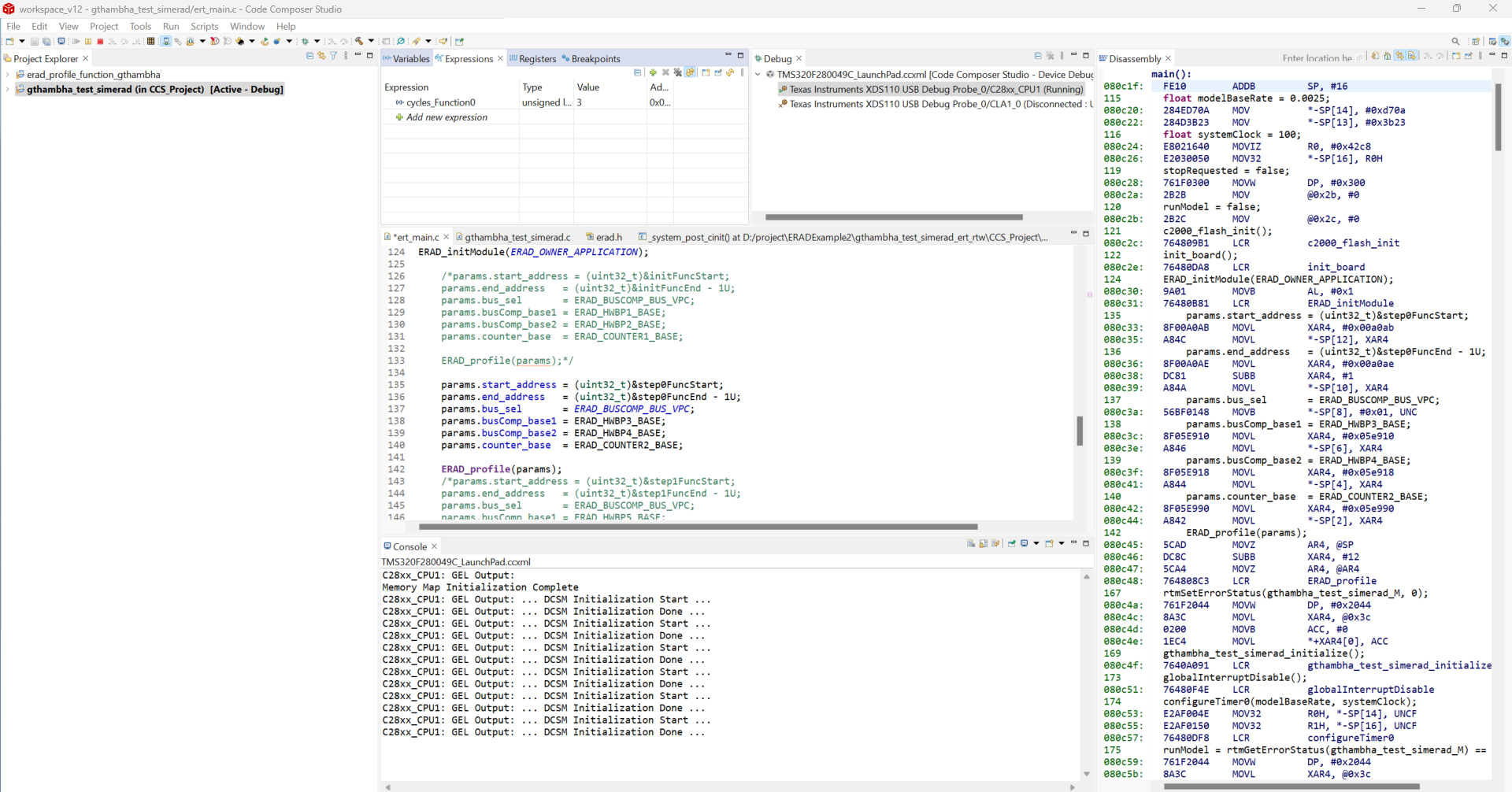The height and width of the screenshot is (792, 1512).
Task: Select the CLA1_0 (Disconnected) debug probe
Action: coord(936,105)
